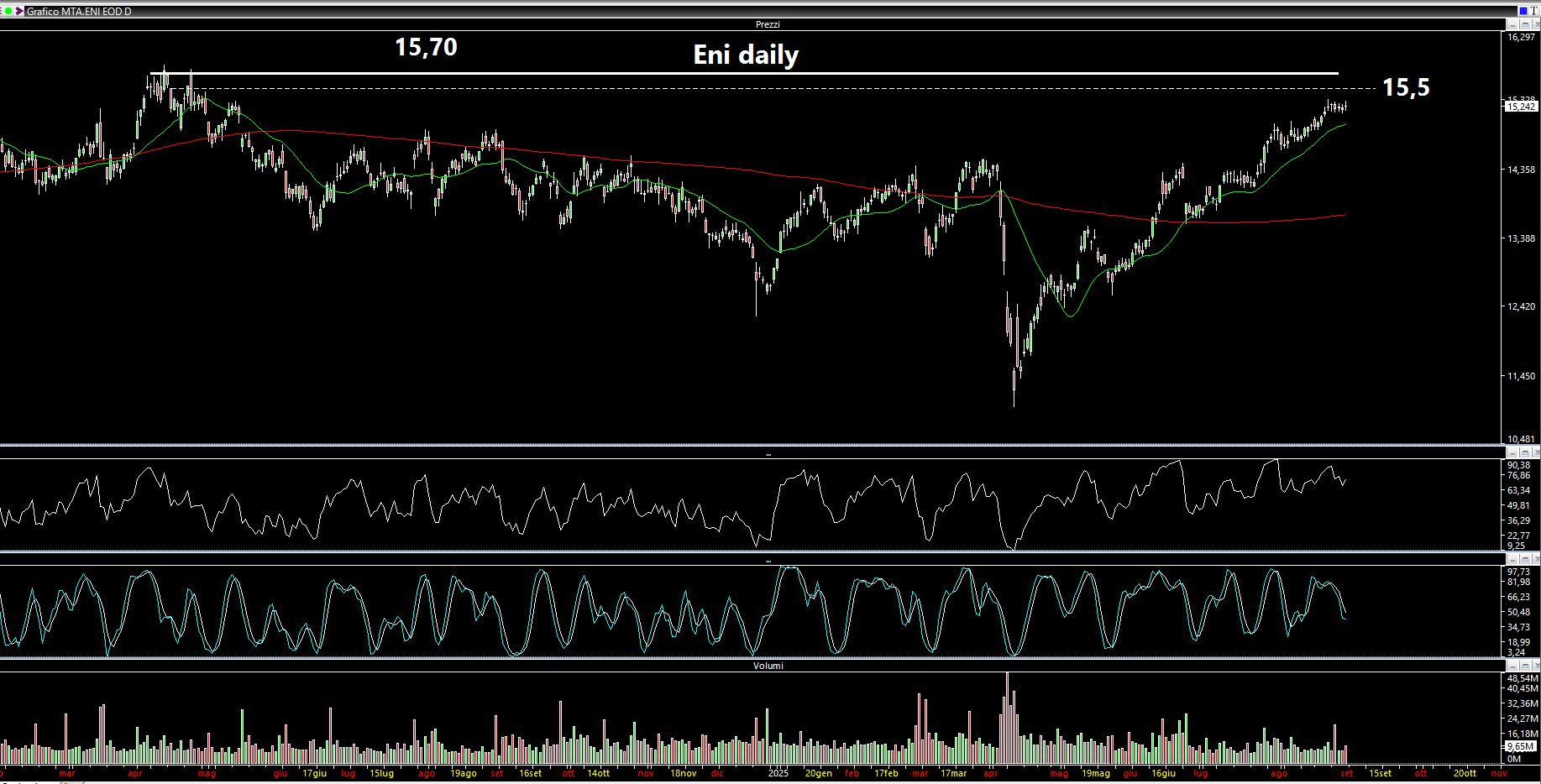Click the '19mag' date axis label
This screenshot has width=1541, height=784.
point(1095,773)
